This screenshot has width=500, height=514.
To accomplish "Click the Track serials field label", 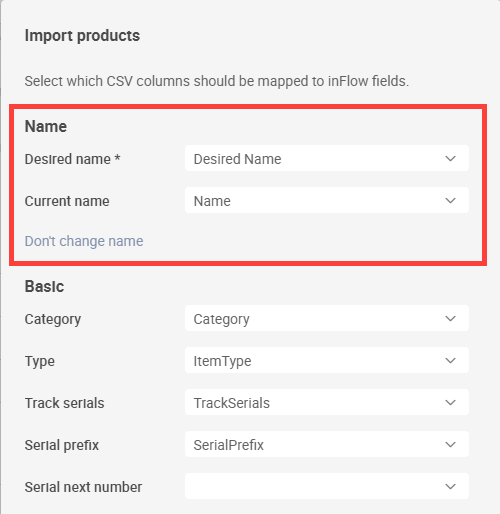I will point(64,403).
